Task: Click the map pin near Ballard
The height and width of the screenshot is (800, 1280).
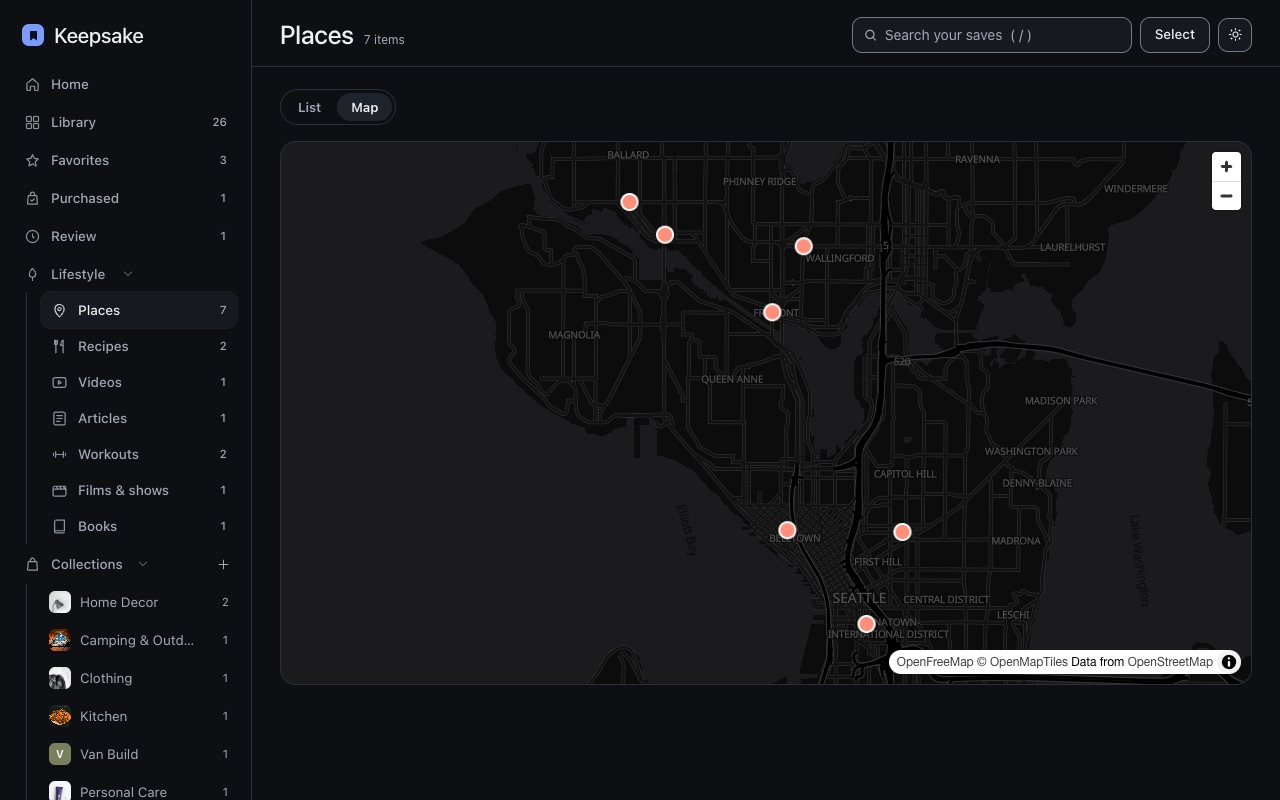Action: pos(629,202)
